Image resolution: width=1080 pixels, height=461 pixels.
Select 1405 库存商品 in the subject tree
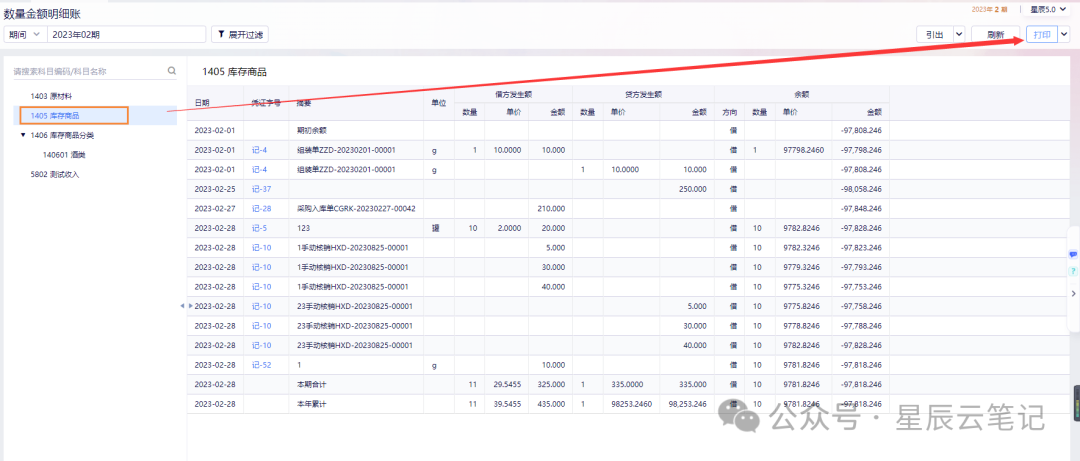[54, 115]
